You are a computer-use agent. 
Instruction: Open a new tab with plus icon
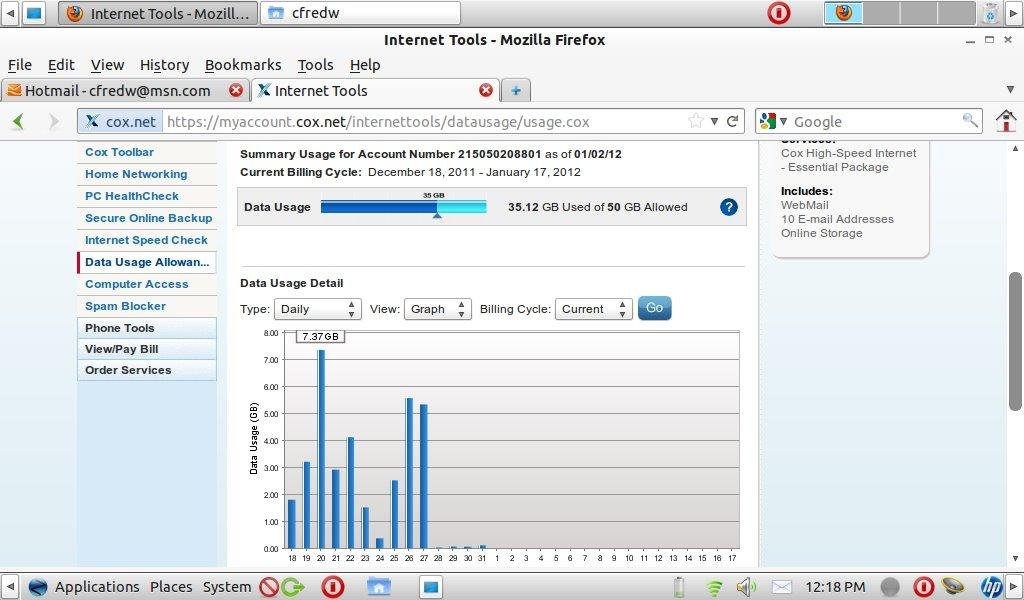516,91
